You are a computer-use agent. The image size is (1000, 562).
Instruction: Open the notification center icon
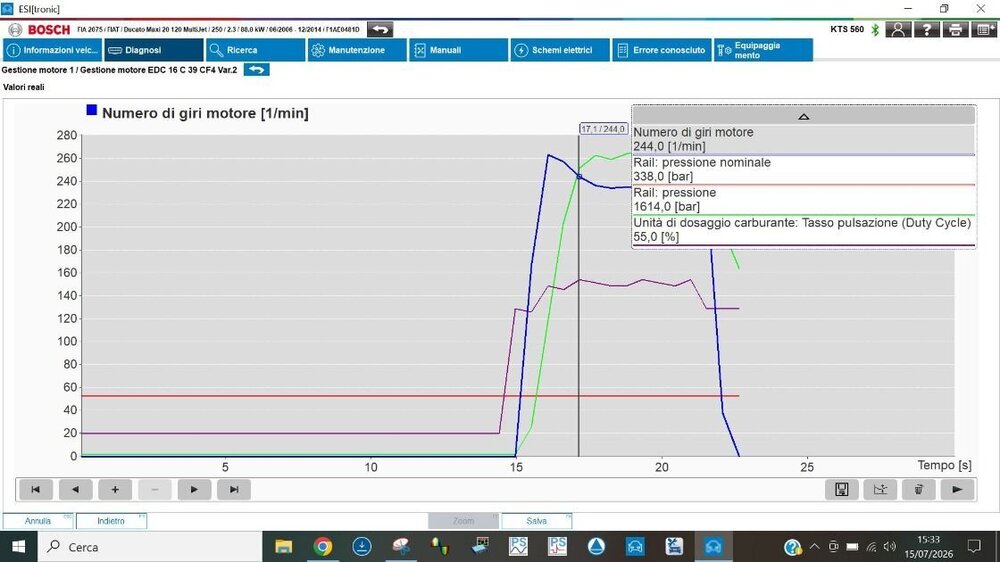tap(974, 547)
